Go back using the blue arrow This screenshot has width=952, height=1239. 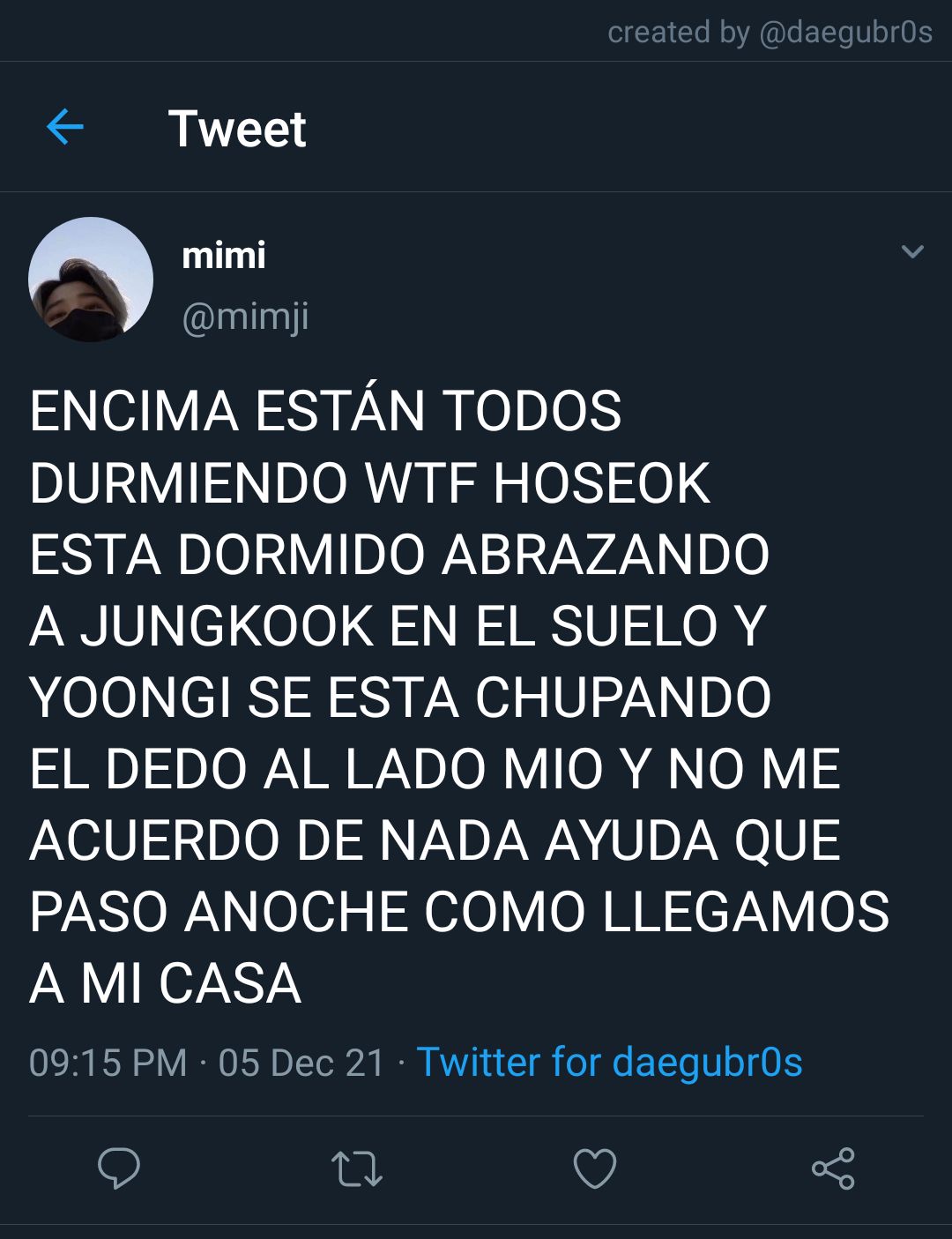click(x=65, y=128)
